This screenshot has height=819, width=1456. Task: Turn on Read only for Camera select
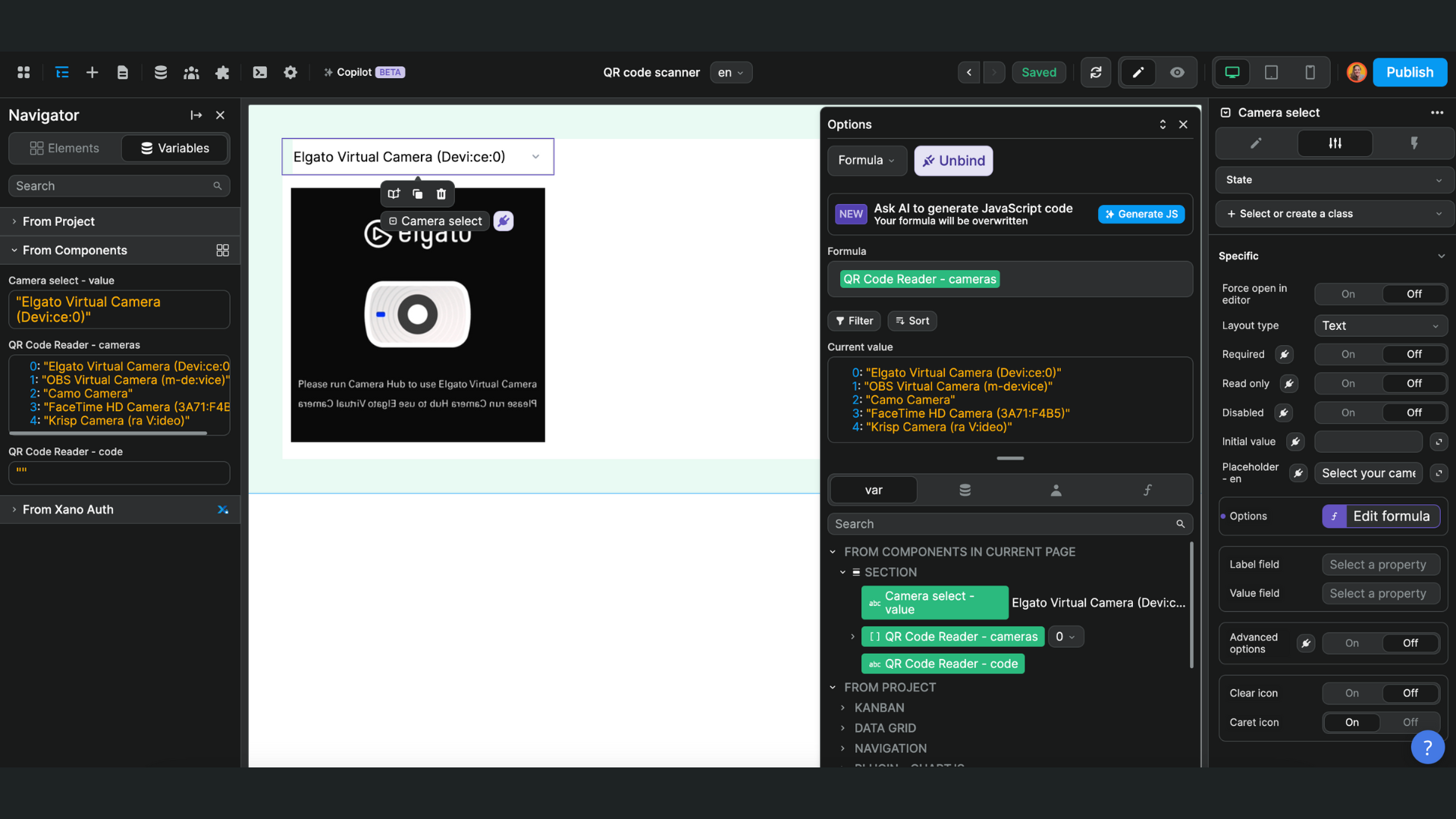pyautogui.click(x=1347, y=383)
